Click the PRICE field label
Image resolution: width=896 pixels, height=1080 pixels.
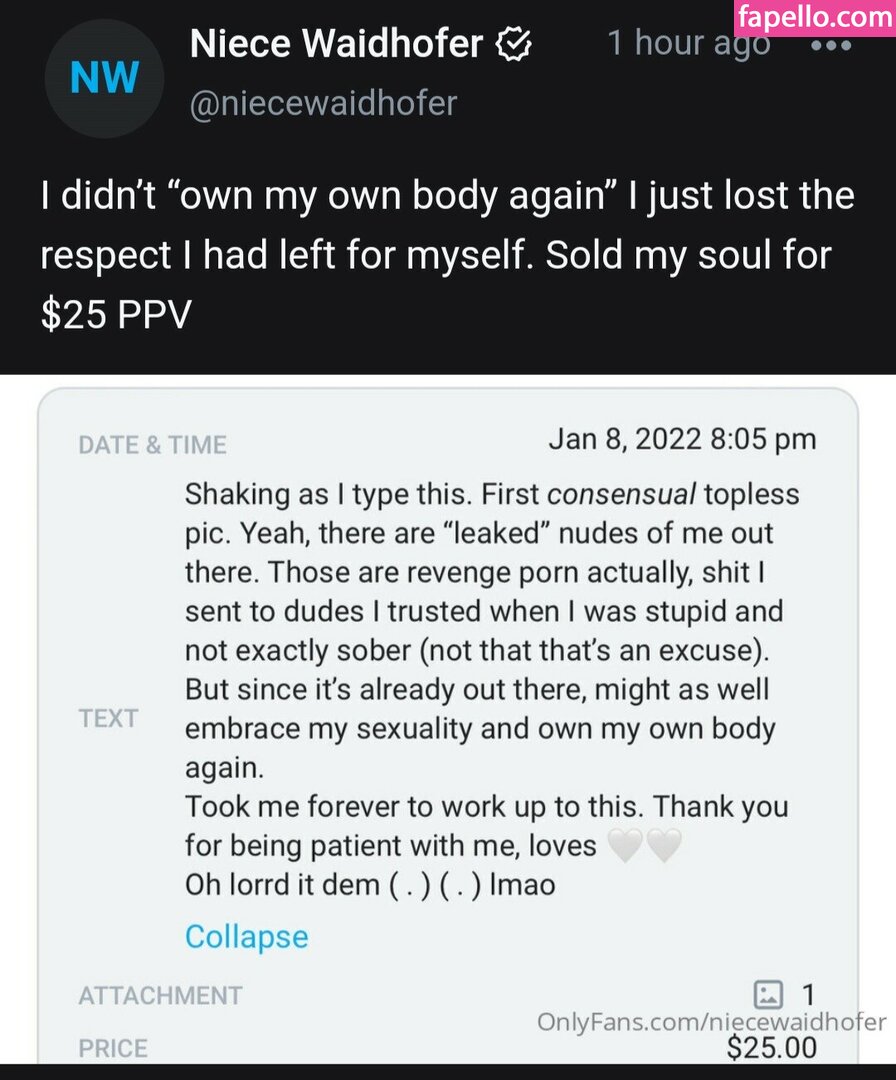pos(112,1048)
